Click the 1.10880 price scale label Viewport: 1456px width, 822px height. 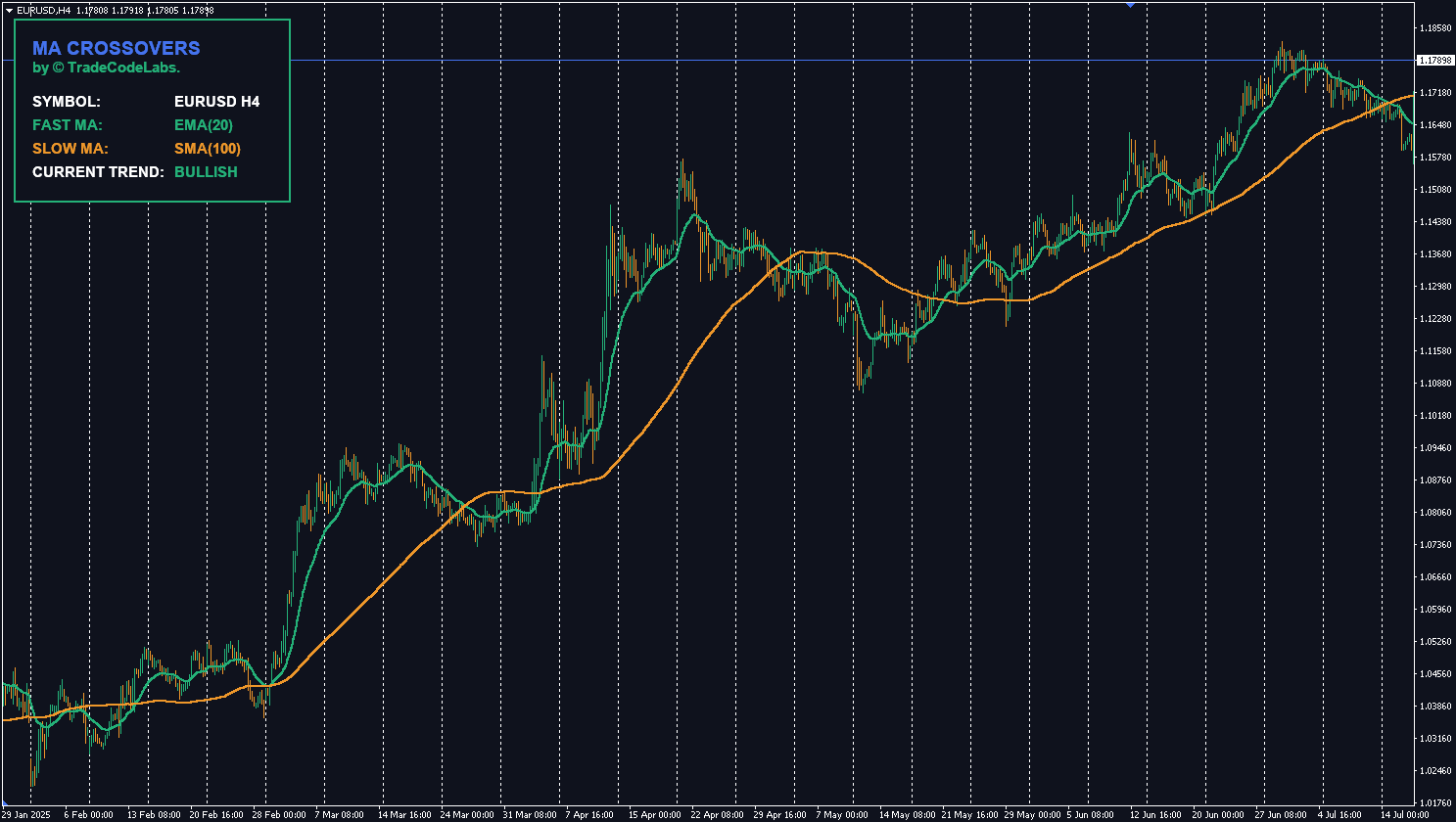click(x=1433, y=384)
